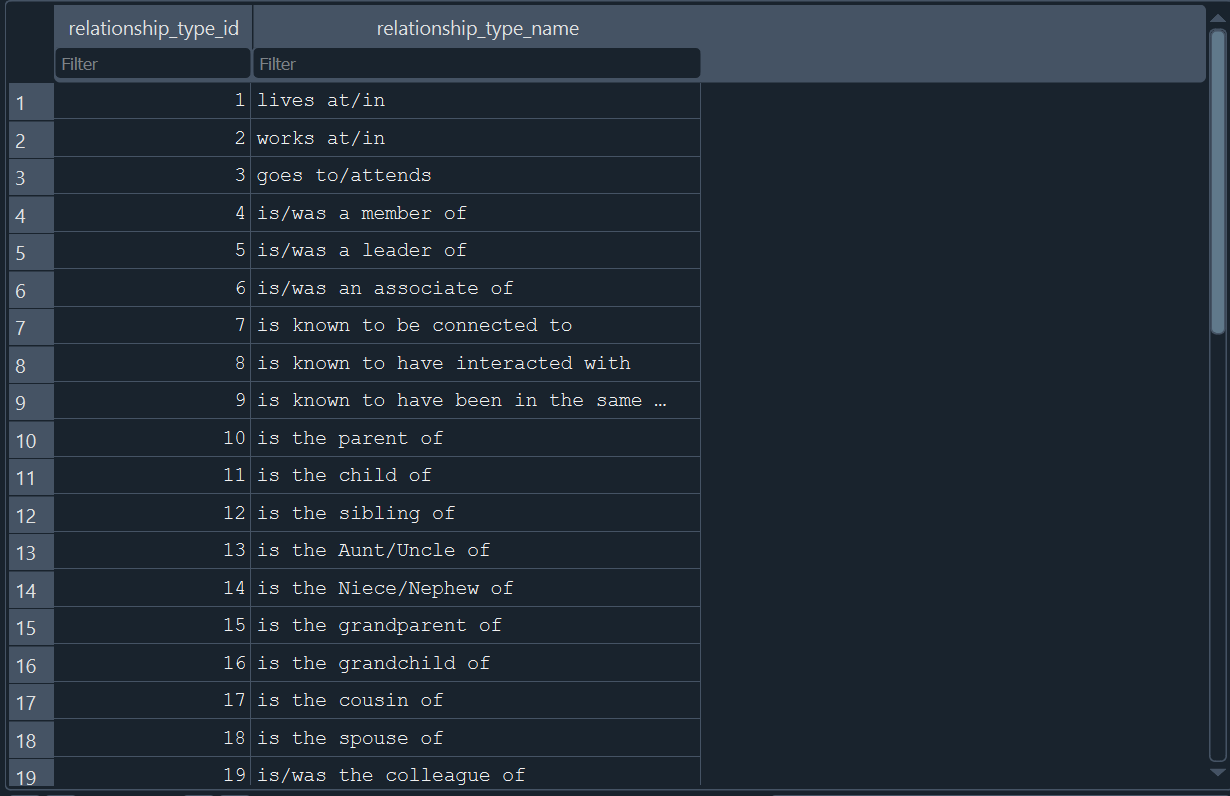Select the 'goes to/attends' cell
Image resolution: width=1230 pixels, height=796 pixels.
pos(476,176)
